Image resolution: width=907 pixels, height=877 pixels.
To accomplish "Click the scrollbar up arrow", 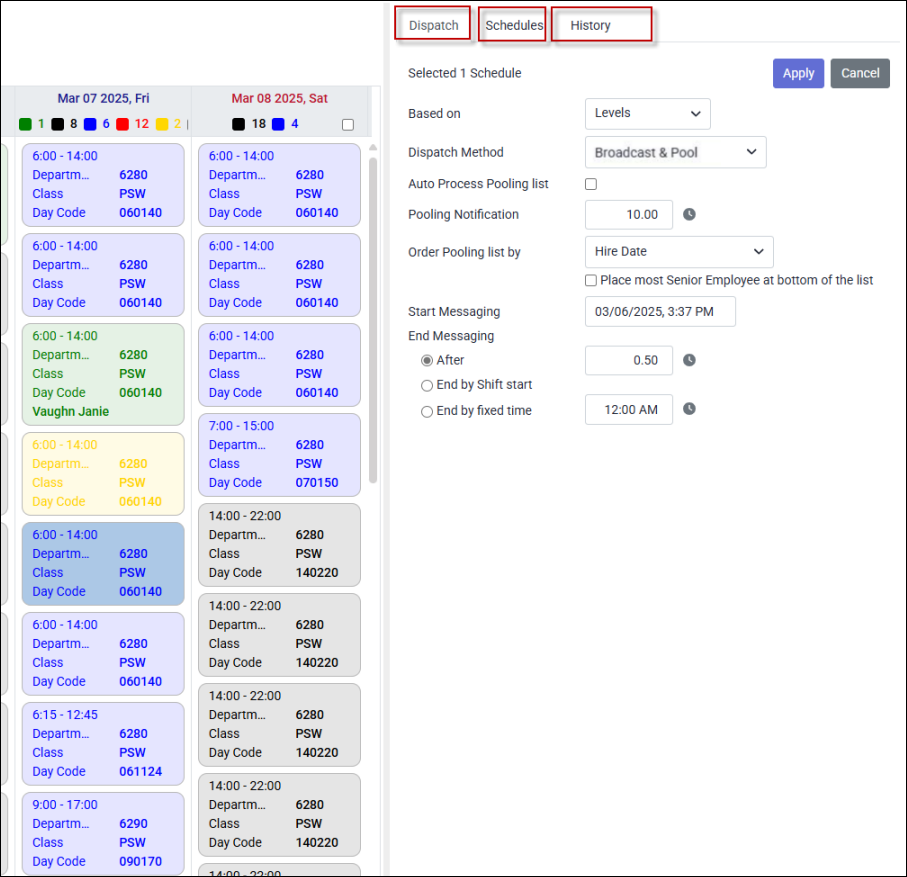I will 373,148.
